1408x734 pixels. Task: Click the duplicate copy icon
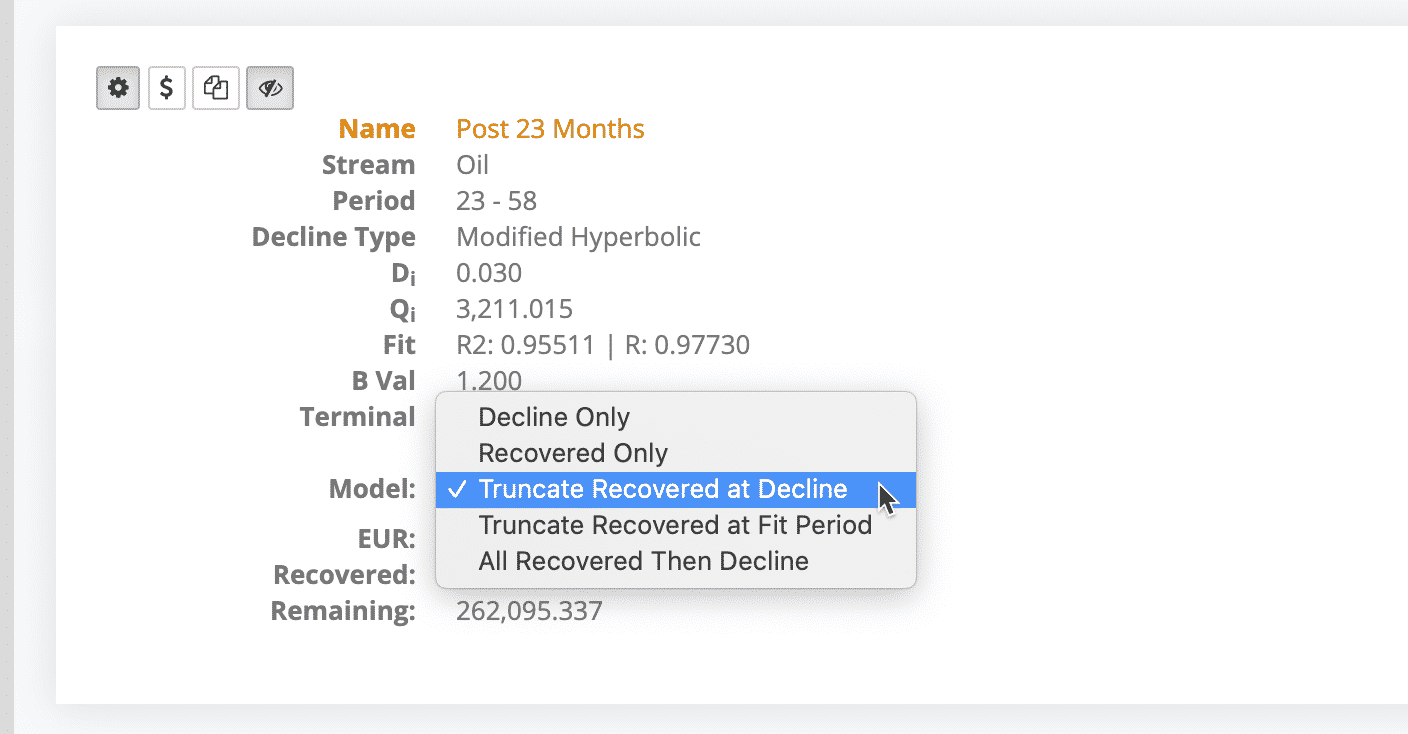click(x=216, y=88)
